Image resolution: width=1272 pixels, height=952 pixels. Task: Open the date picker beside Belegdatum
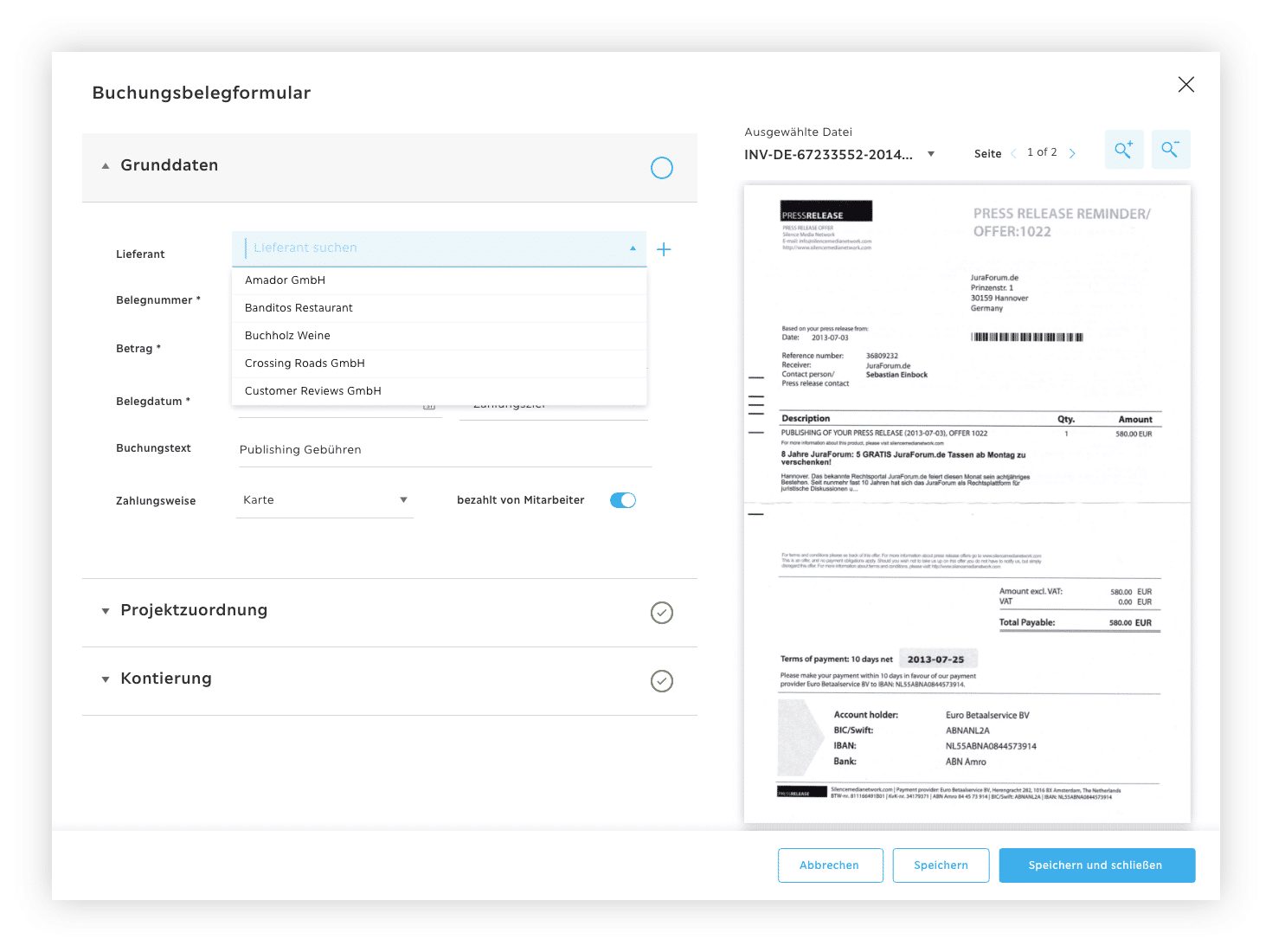pyautogui.click(x=429, y=404)
